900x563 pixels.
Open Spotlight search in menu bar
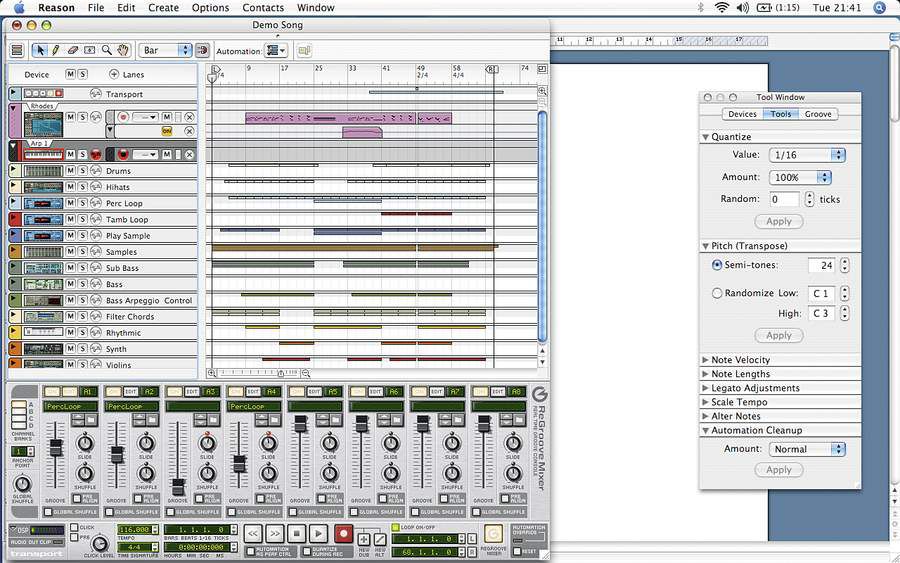(x=879, y=7)
